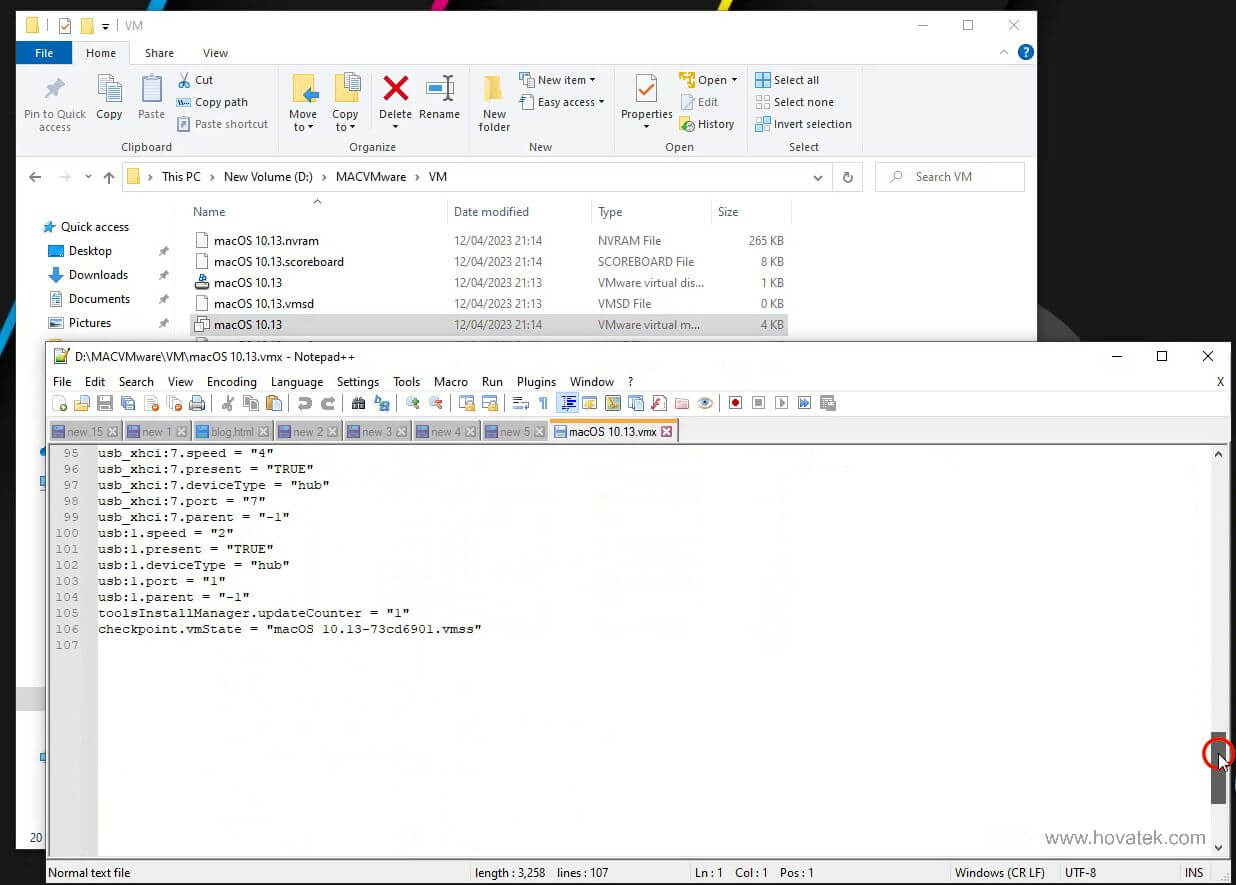Click the Save All icon on Notepad++ toolbar
The width and height of the screenshot is (1236, 885).
pos(127,403)
